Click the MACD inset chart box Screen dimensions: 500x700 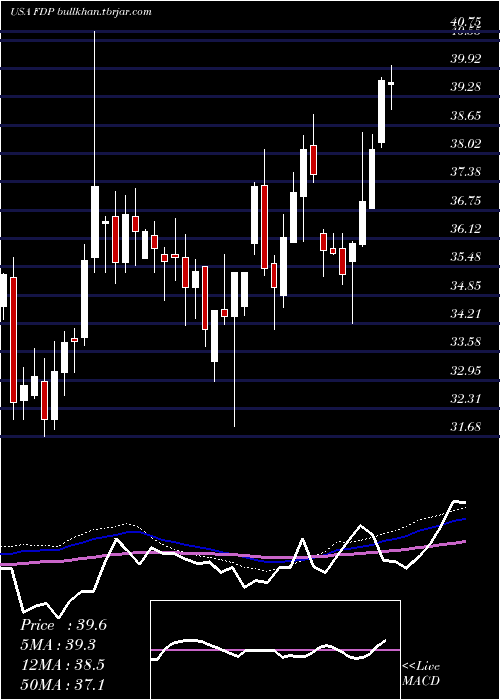click(275, 650)
